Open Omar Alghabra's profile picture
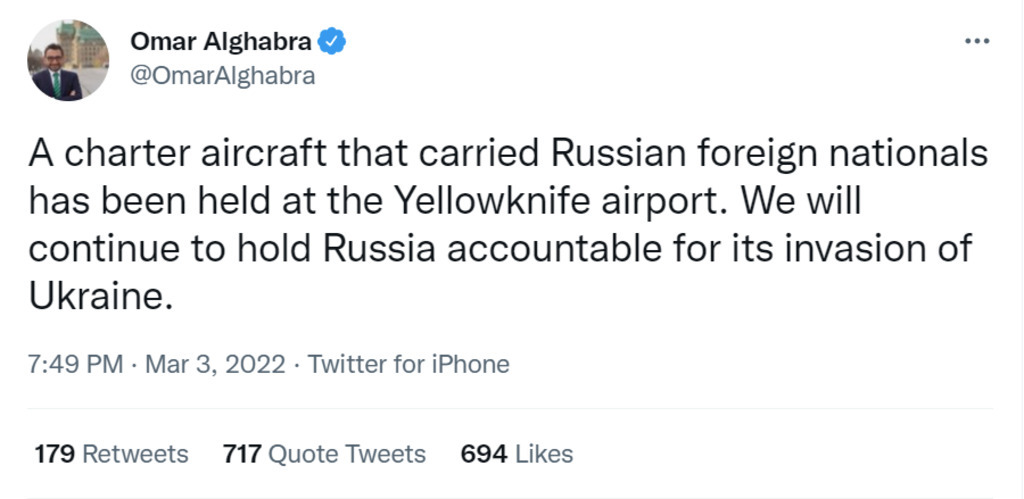1024x499 pixels. pyautogui.click(x=68, y=60)
